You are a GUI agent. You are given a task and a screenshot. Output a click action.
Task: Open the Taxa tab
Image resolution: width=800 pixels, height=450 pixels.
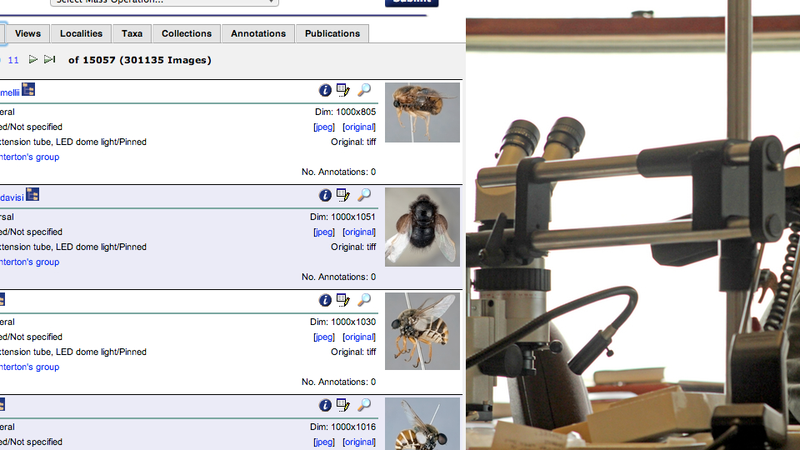click(x=132, y=34)
